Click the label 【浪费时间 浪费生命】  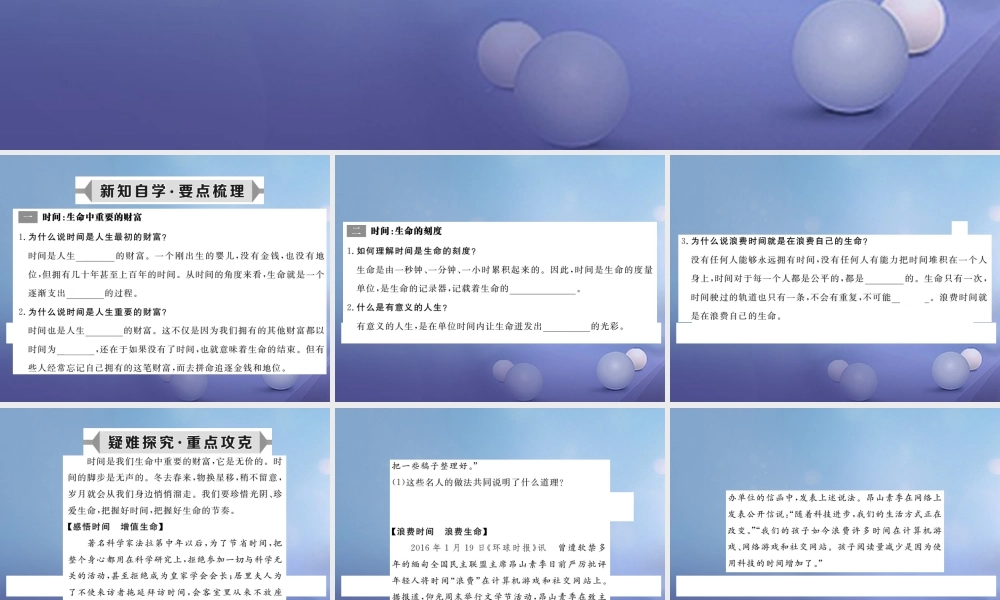click(440, 531)
